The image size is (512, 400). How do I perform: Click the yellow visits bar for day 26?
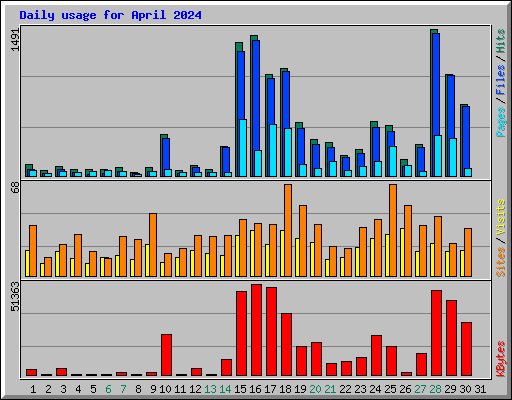point(402,252)
